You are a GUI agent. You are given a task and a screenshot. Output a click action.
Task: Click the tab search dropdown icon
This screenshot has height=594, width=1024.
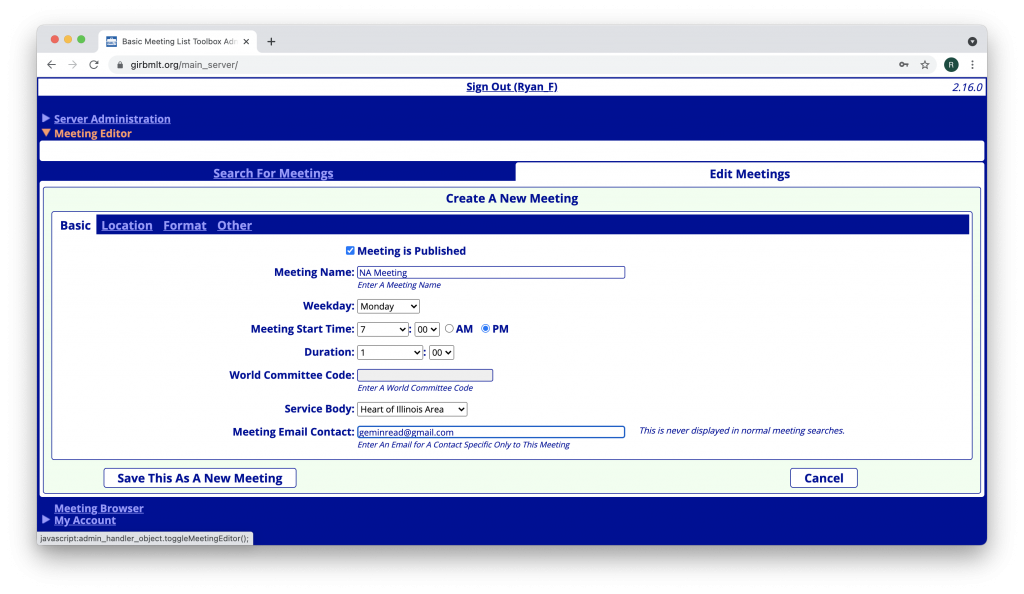972,41
